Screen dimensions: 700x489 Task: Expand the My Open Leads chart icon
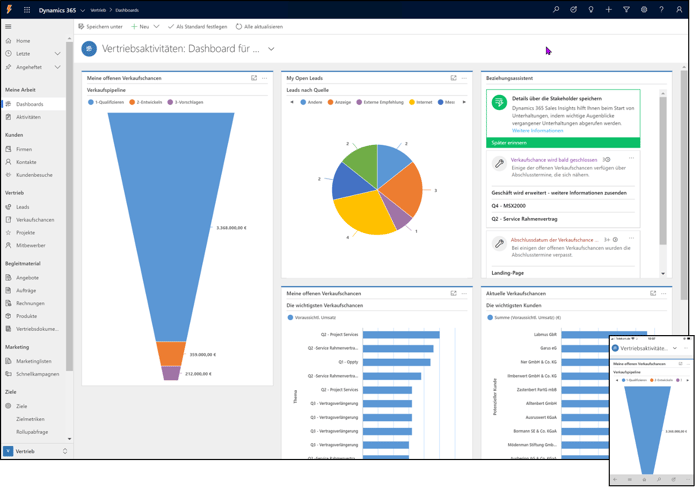click(x=454, y=78)
